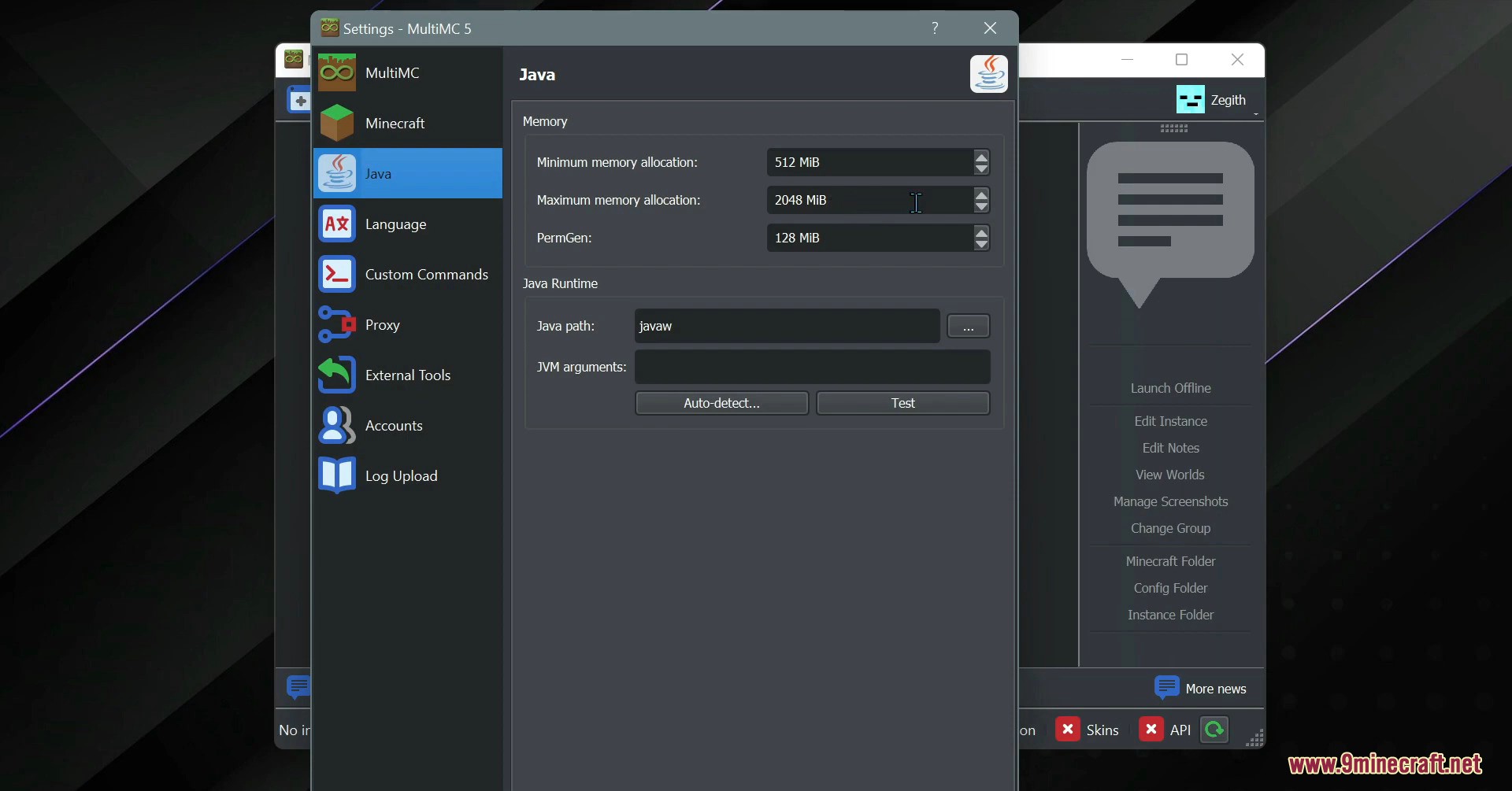Click Edit Instance in main window
This screenshot has width=1512, height=791.
tap(1170, 421)
